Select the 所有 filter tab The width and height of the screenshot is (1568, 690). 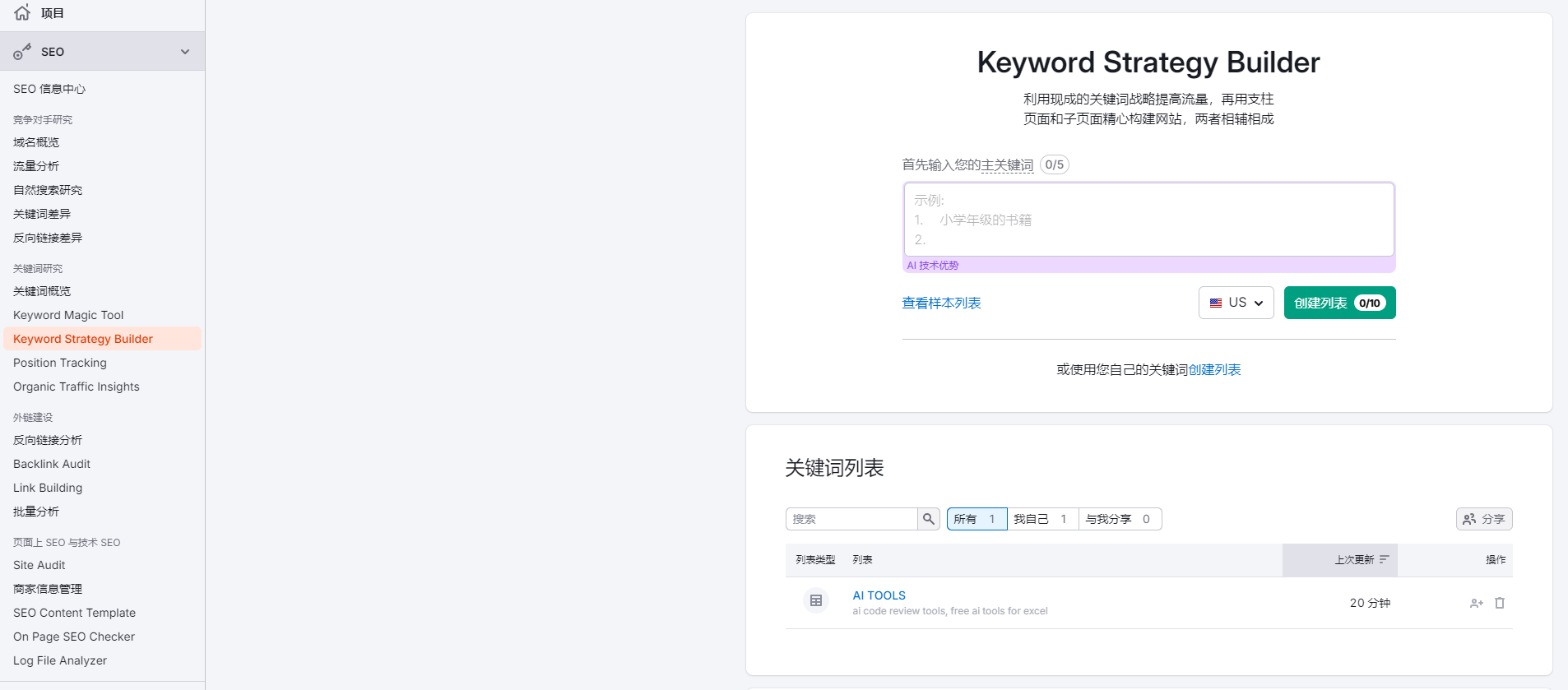click(977, 519)
